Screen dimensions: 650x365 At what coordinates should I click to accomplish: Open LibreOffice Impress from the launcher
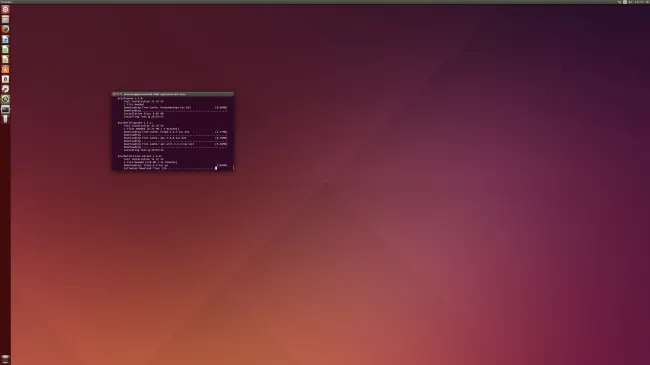pyautogui.click(x=5, y=59)
